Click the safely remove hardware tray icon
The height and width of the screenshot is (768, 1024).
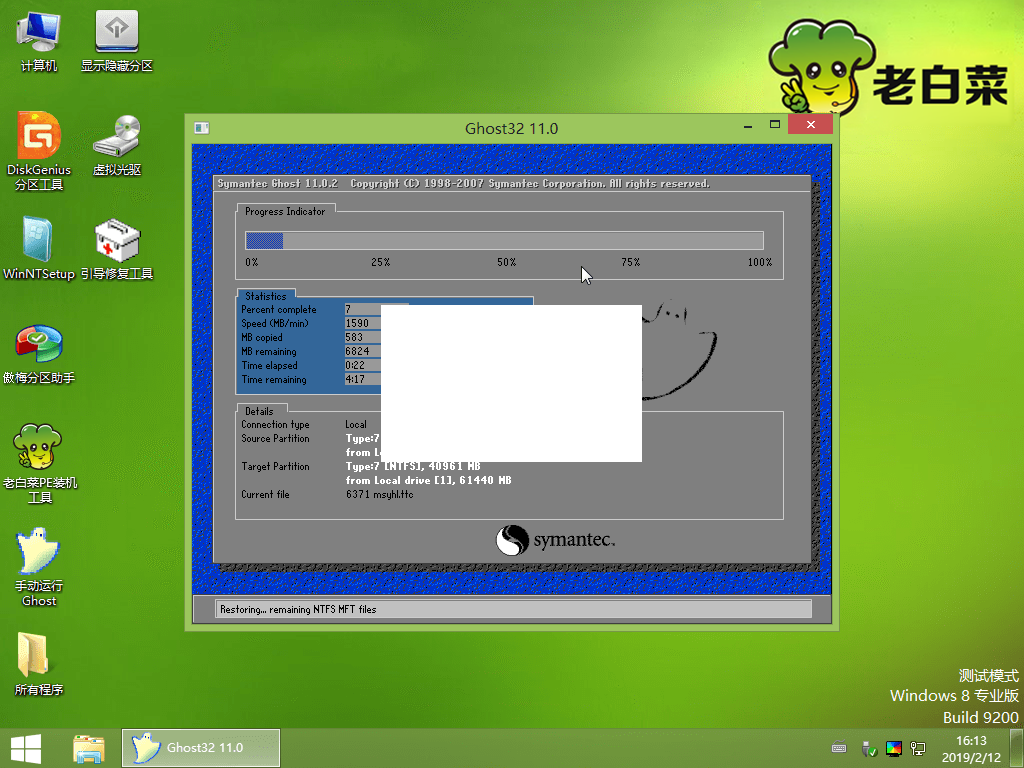pos(869,748)
